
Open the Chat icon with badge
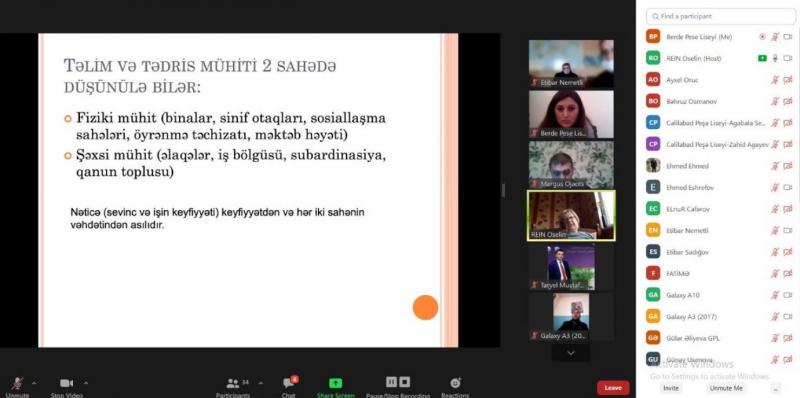point(289,383)
